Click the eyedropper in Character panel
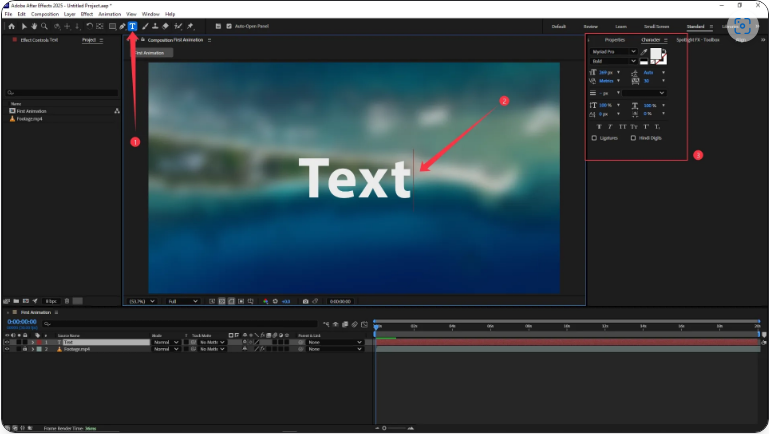769x434 pixels. coord(643,52)
